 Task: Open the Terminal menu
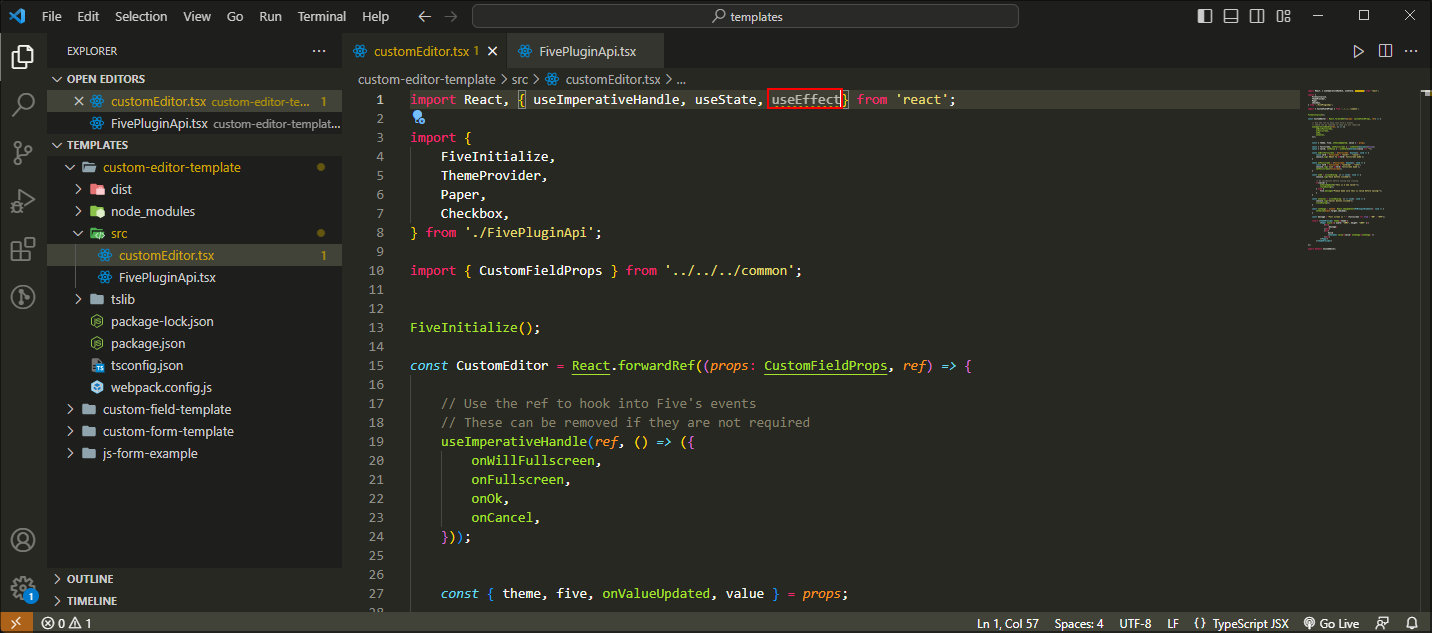pyautogui.click(x=321, y=15)
